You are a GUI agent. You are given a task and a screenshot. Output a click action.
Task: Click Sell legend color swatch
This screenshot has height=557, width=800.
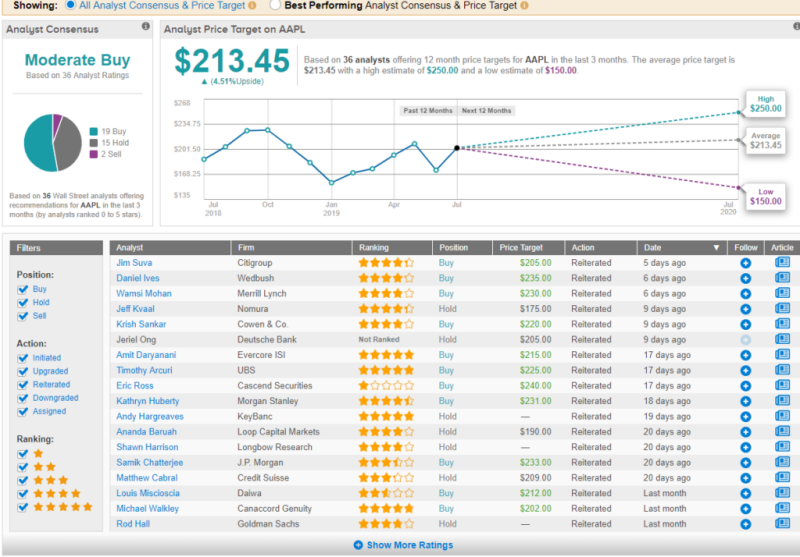click(x=93, y=154)
